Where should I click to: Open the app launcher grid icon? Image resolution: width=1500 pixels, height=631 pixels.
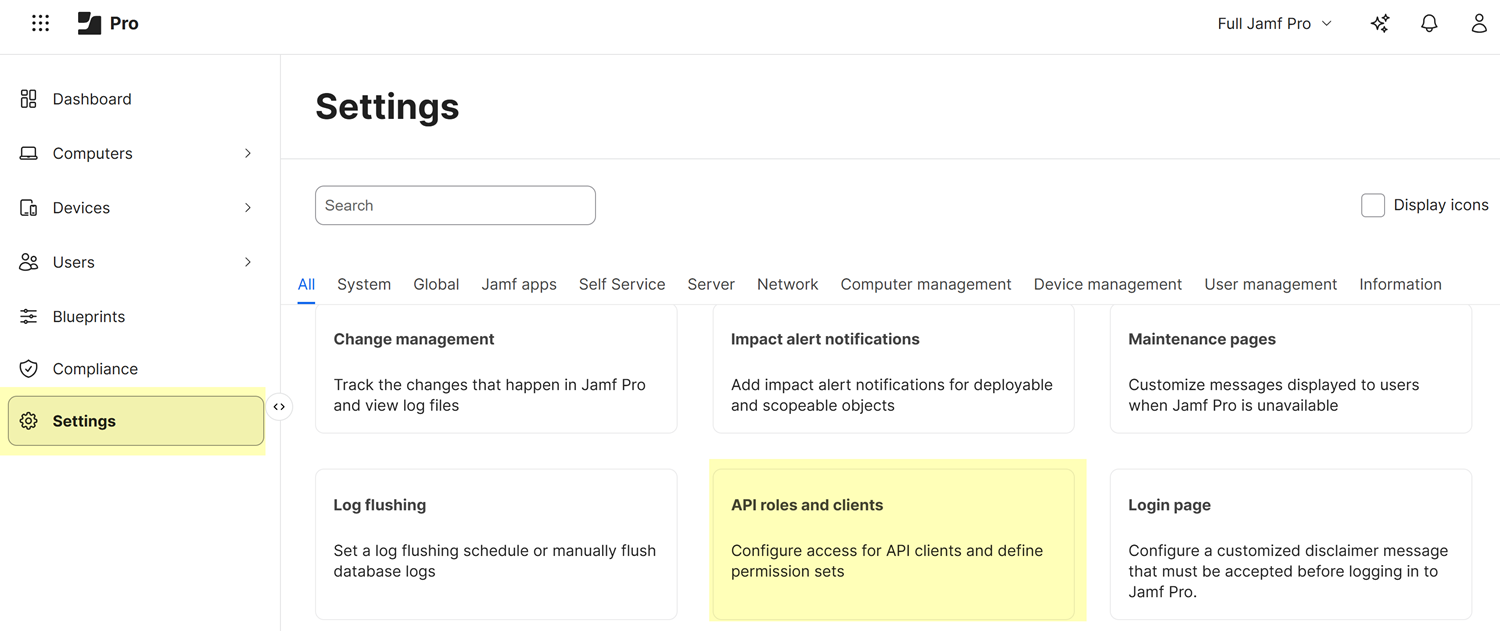point(40,23)
